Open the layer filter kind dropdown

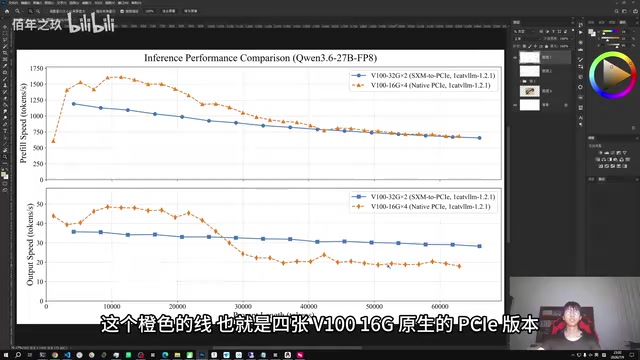524,31
